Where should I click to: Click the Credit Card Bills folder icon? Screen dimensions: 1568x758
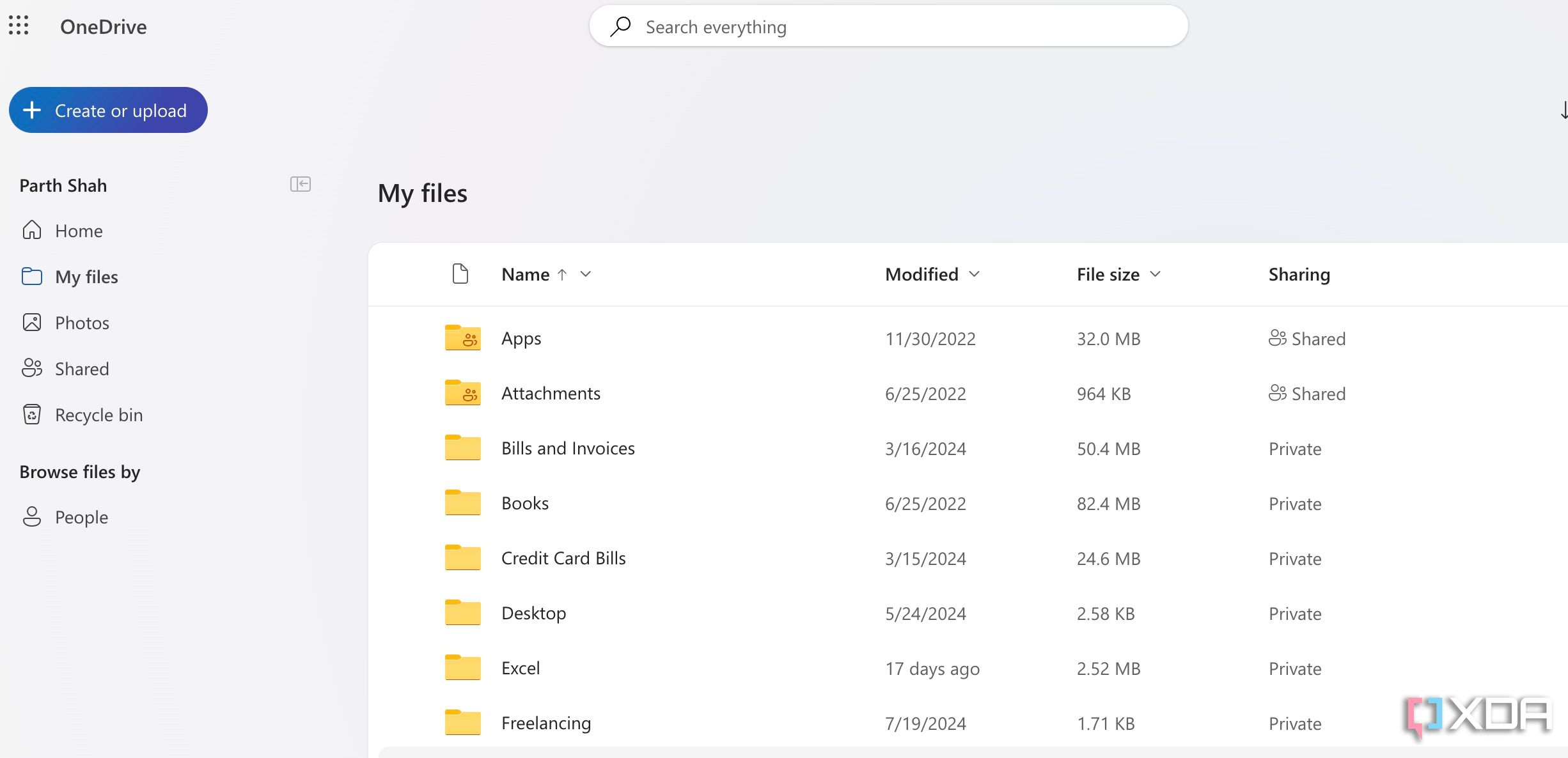pyautogui.click(x=463, y=557)
